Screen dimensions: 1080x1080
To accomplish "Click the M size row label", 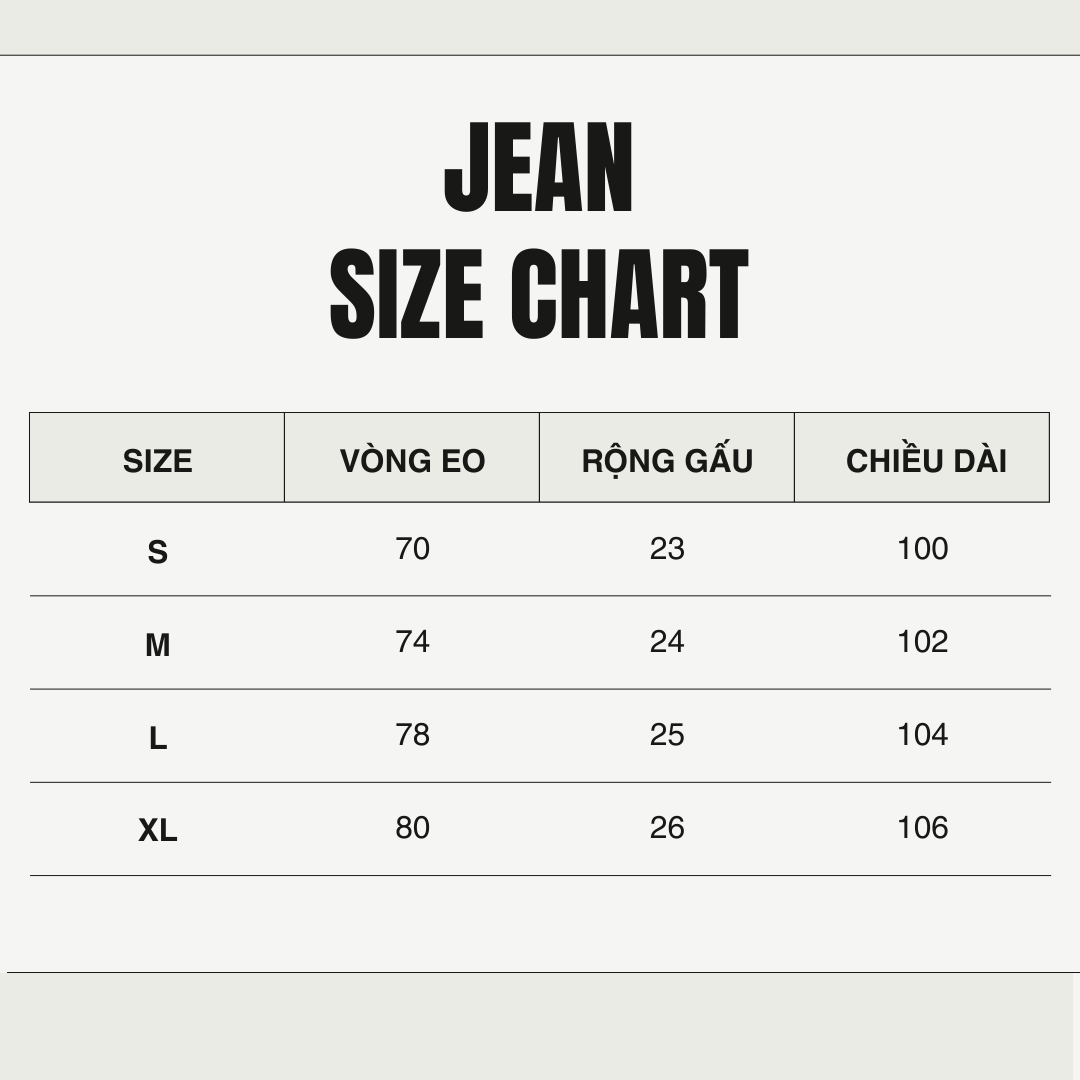I will (158, 645).
